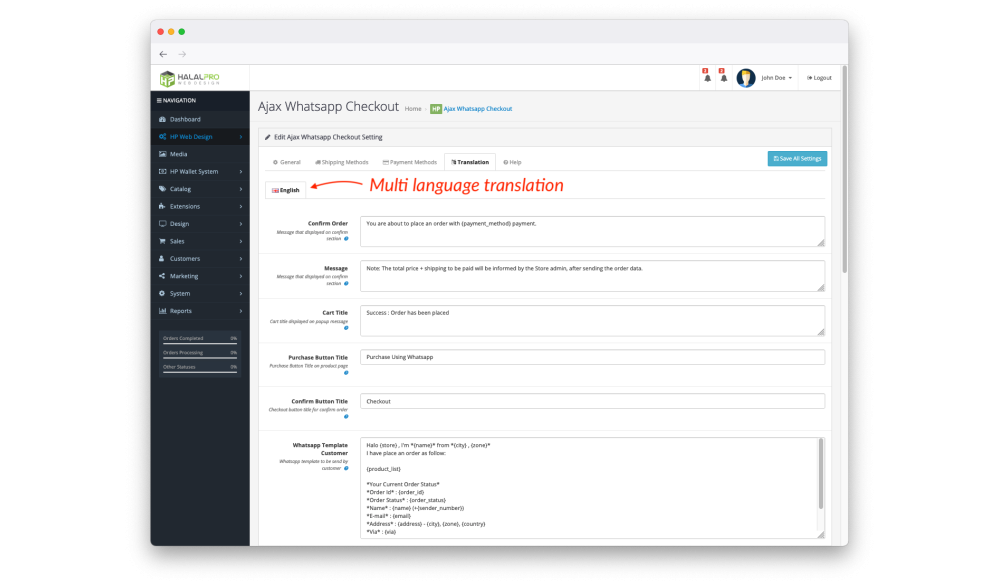This screenshot has width=1000, height=585.
Task: Open the first notification bell
Action: pyautogui.click(x=707, y=77)
